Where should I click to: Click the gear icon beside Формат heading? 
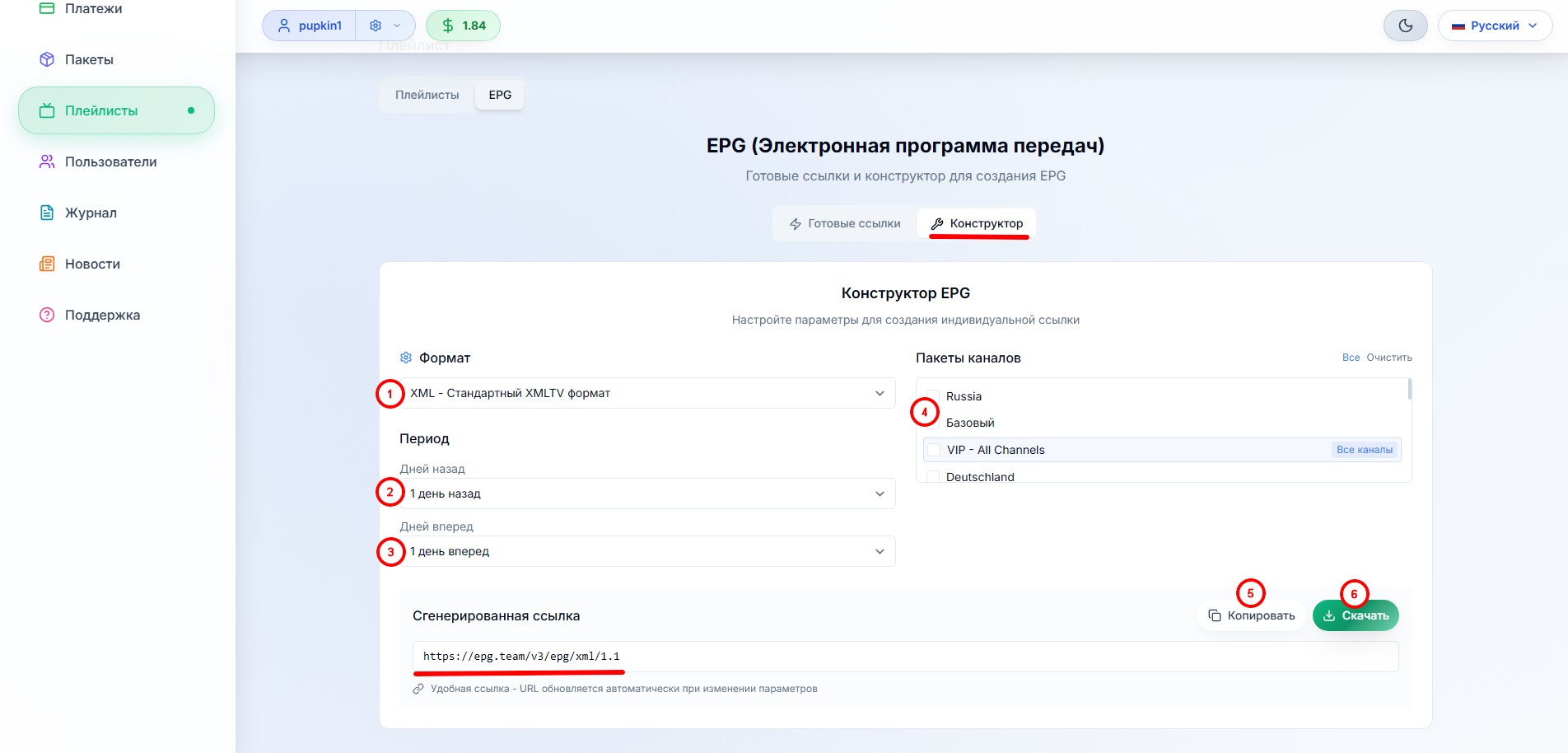406,358
